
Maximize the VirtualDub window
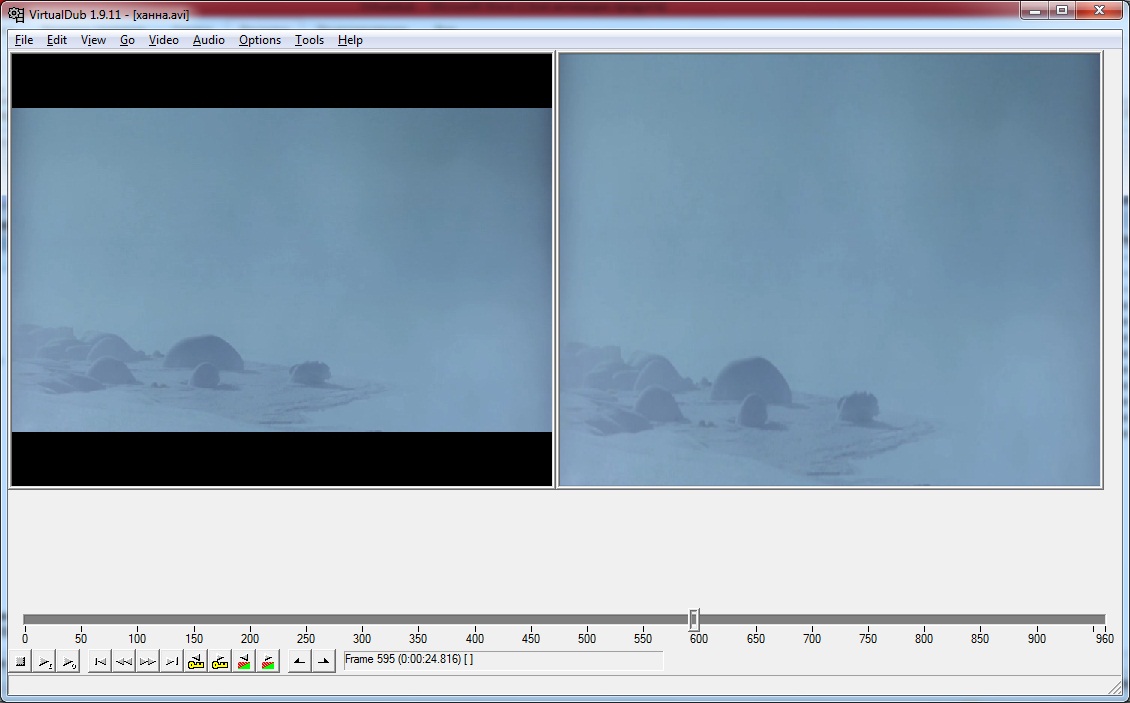coord(1062,11)
